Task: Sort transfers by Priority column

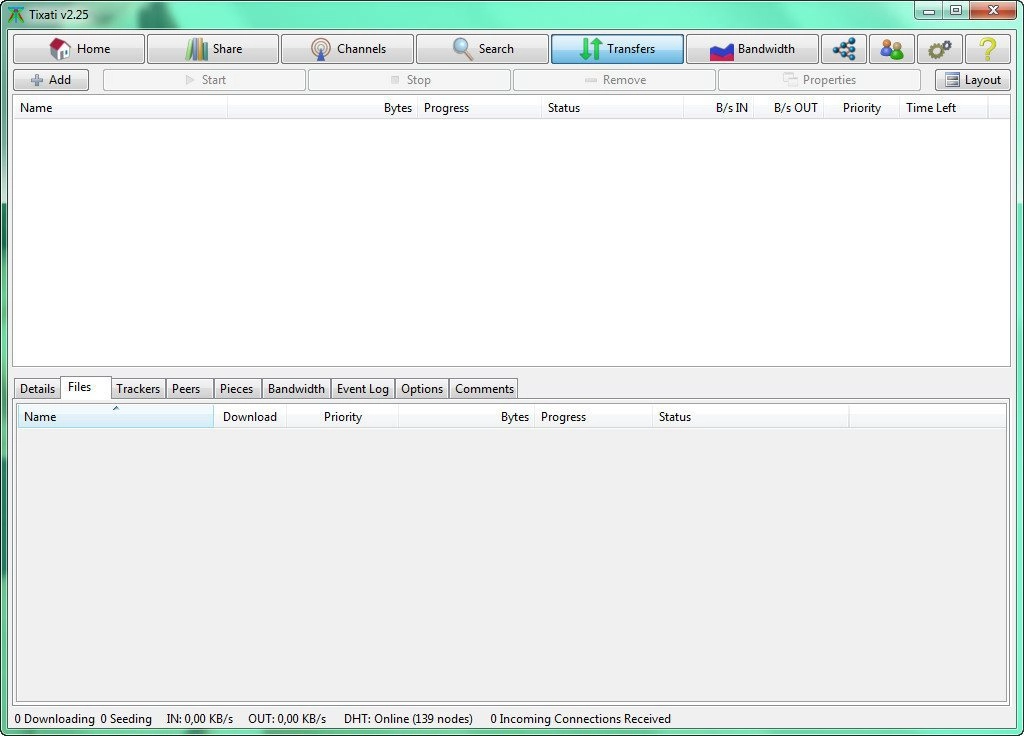Action: (861, 108)
